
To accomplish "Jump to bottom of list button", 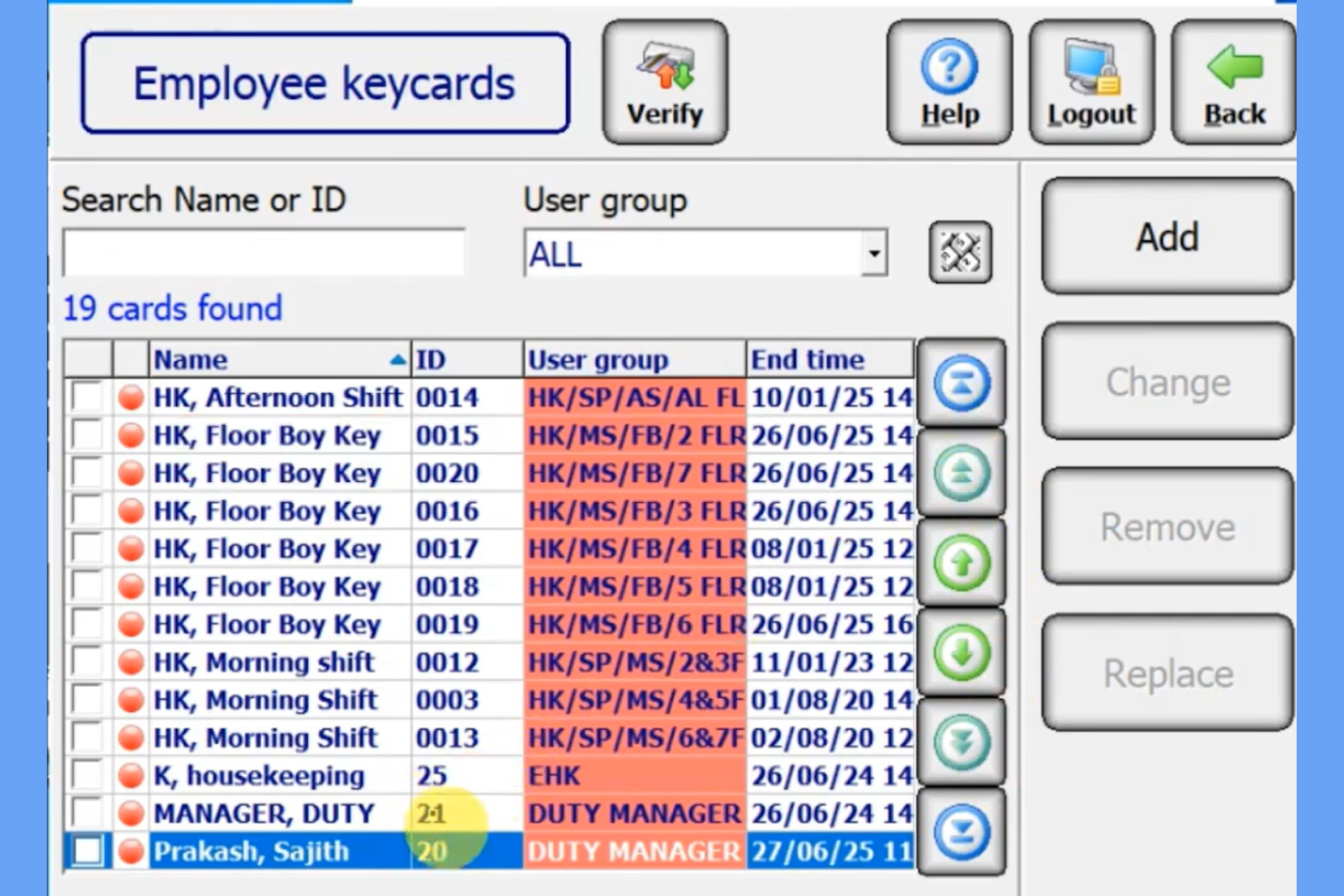I will 962,832.
